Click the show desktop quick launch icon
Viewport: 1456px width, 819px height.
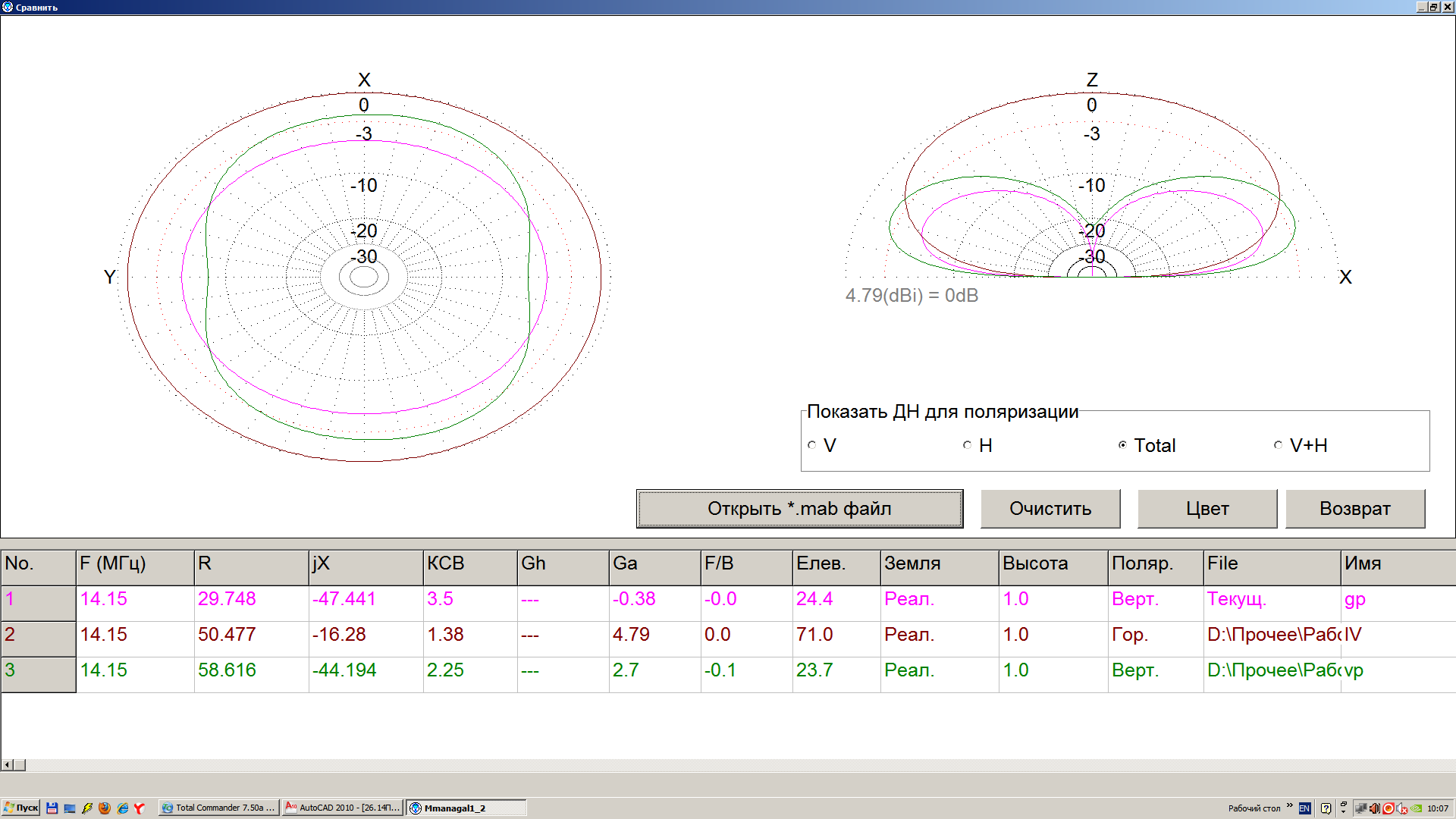pyautogui.click(x=70, y=808)
